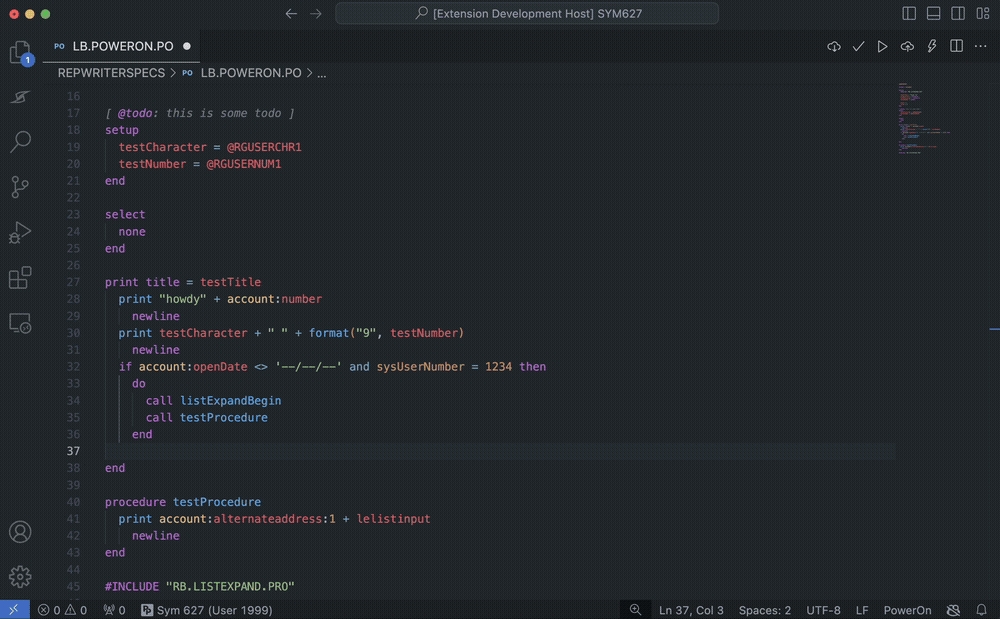The height and width of the screenshot is (619, 1000).
Task: Toggle the primary side bar visibility
Action: 909,14
